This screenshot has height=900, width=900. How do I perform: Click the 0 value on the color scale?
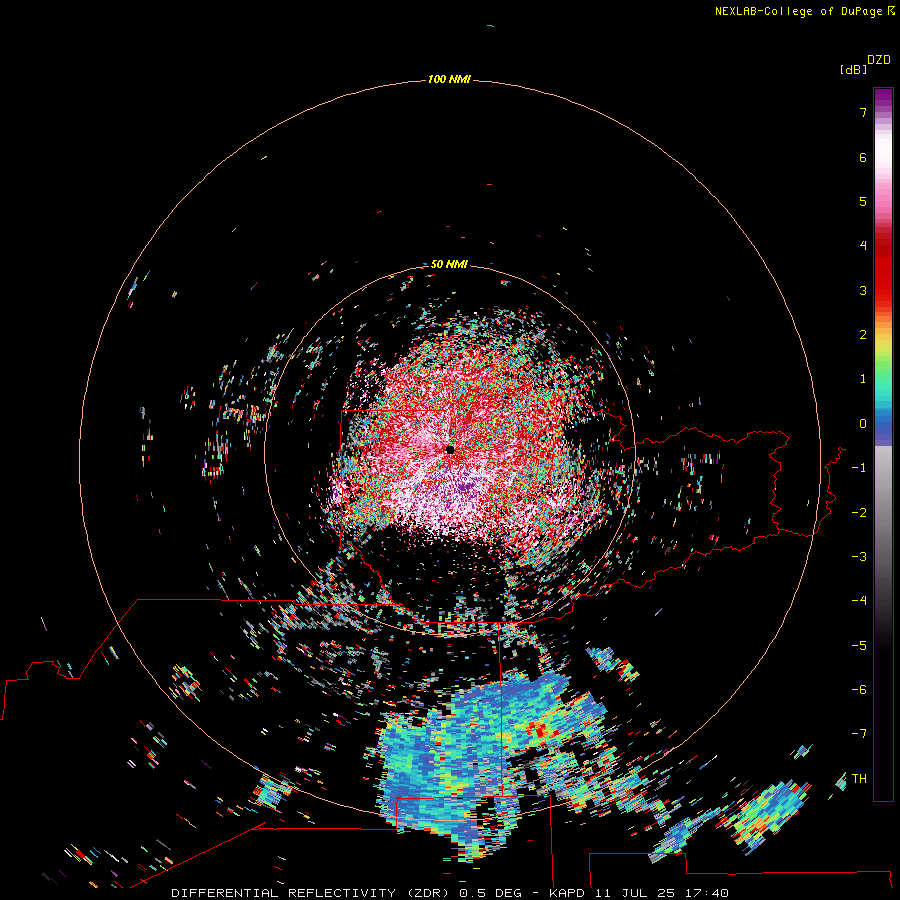click(863, 424)
